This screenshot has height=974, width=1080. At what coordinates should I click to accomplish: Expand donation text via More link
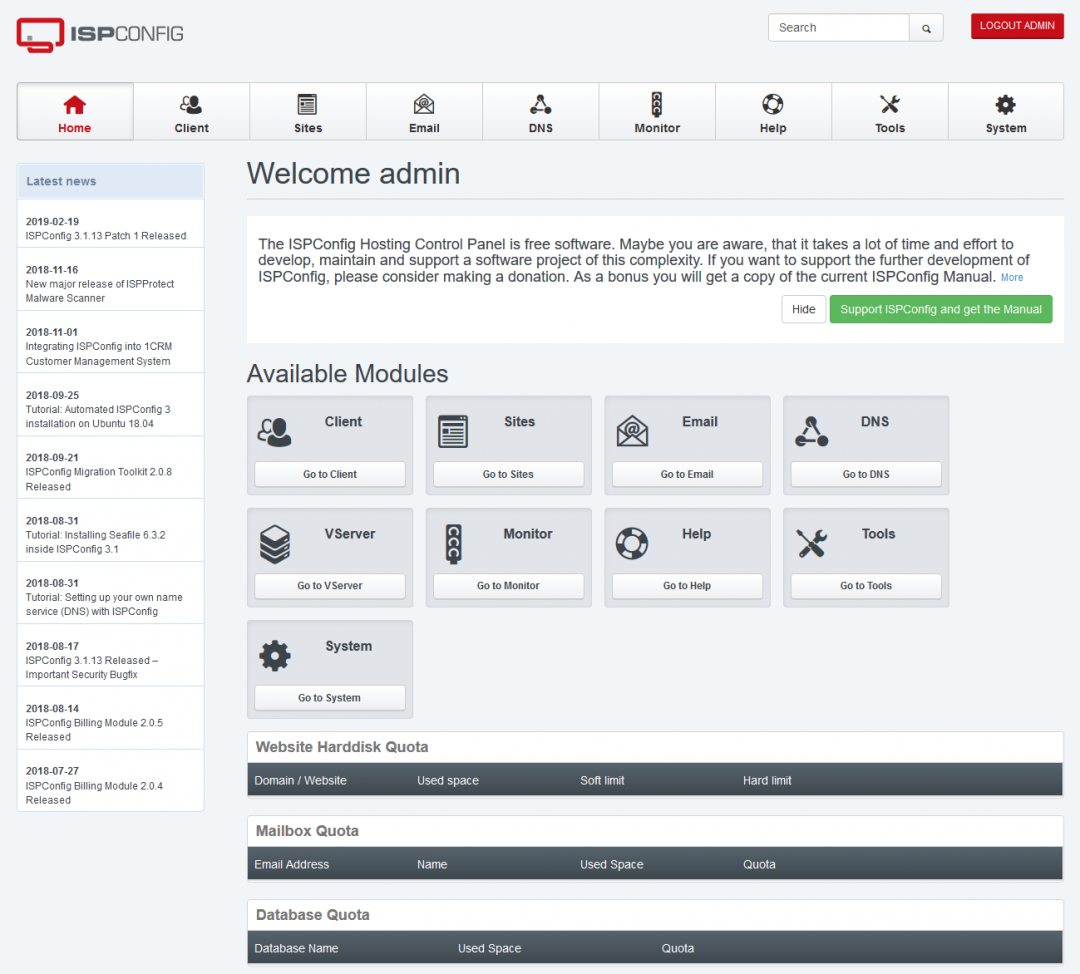click(1012, 278)
